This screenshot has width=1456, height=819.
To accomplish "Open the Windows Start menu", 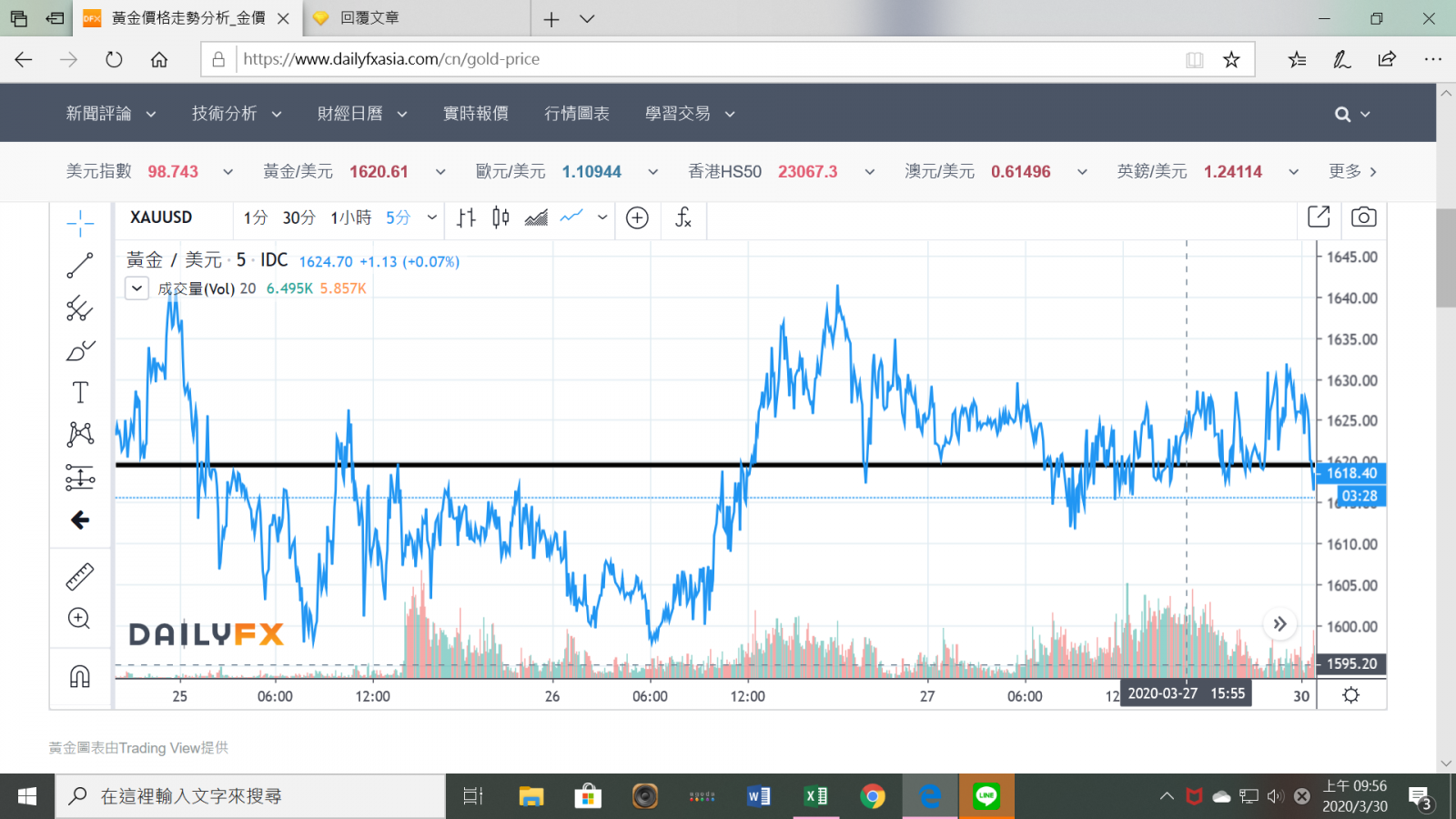I will [27, 796].
